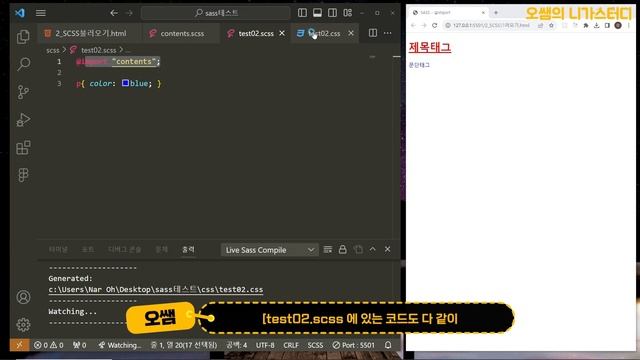Toggle the primary sidebar layout icon
The width and height of the screenshot is (640, 360).
pyautogui.click(x=302, y=13)
